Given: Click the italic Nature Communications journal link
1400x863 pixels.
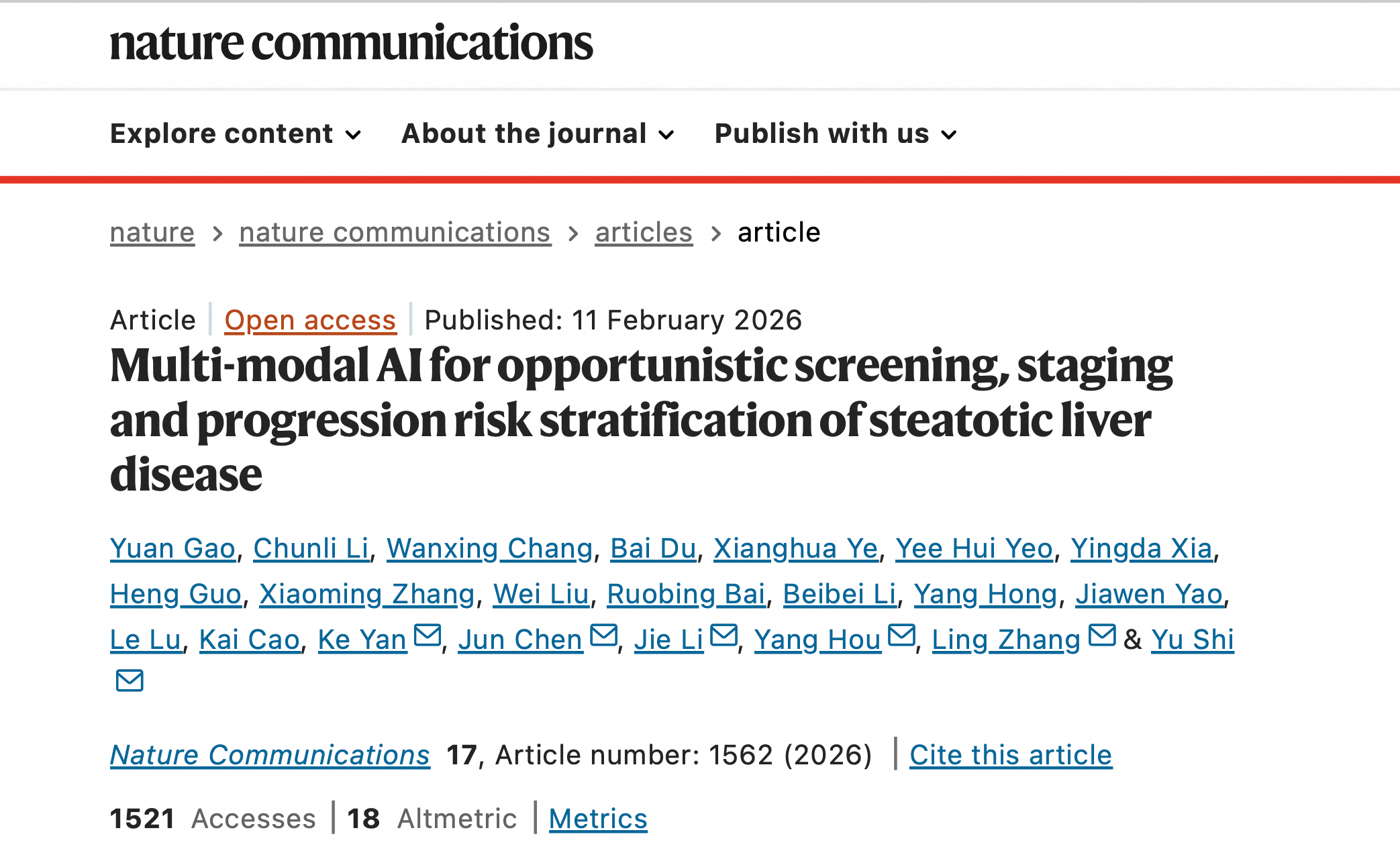Looking at the screenshot, I should click(270, 755).
